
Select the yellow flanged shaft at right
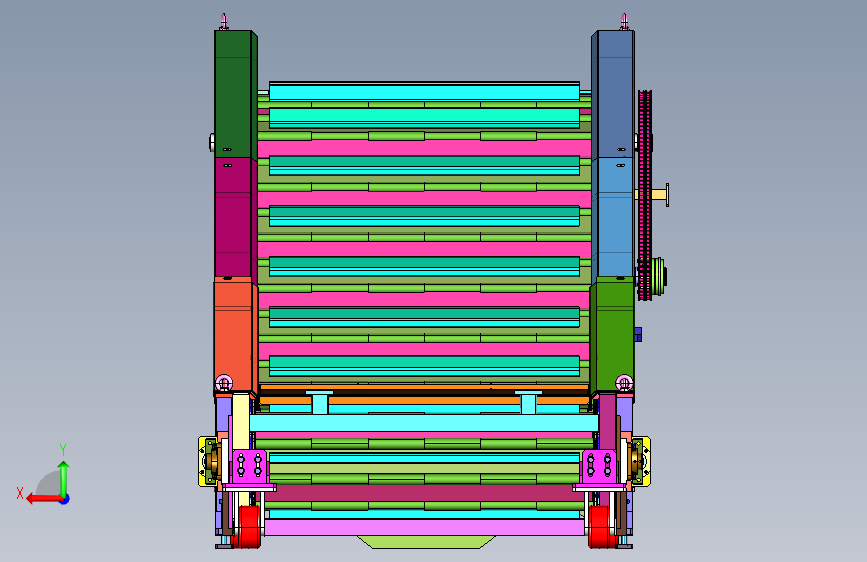point(660,195)
